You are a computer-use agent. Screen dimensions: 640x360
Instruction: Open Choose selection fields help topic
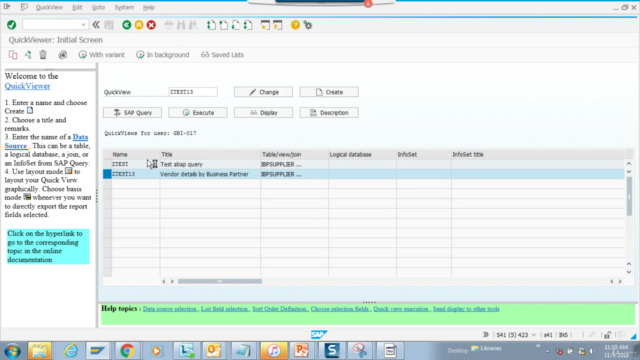click(340, 309)
